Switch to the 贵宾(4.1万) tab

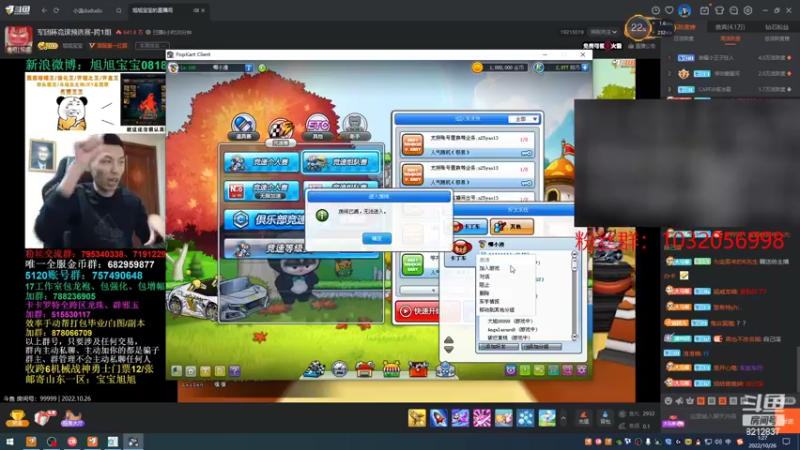pos(730,27)
